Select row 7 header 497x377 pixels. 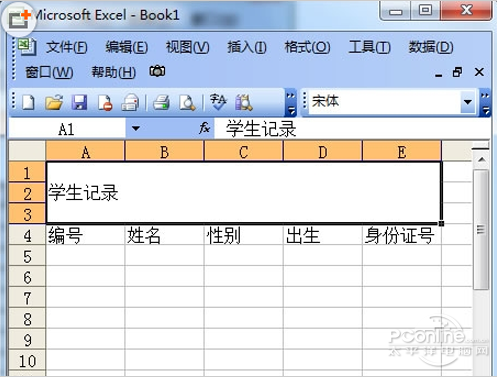(x=27, y=298)
